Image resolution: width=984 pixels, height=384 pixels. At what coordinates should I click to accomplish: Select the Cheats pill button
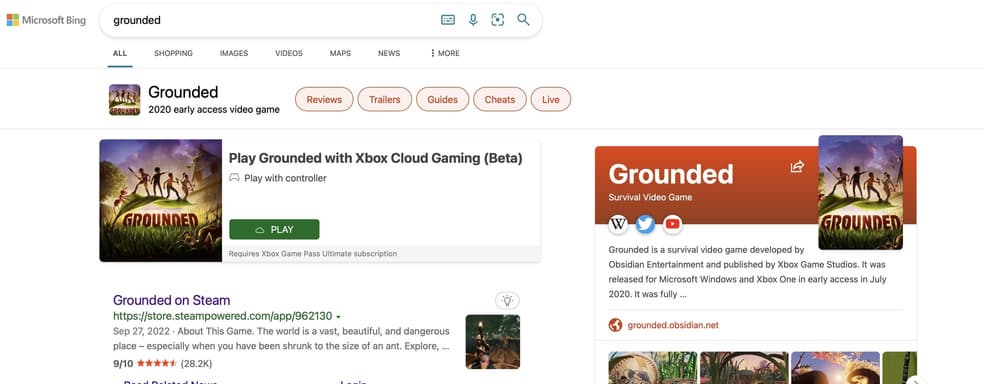click(x=500, y=99)
